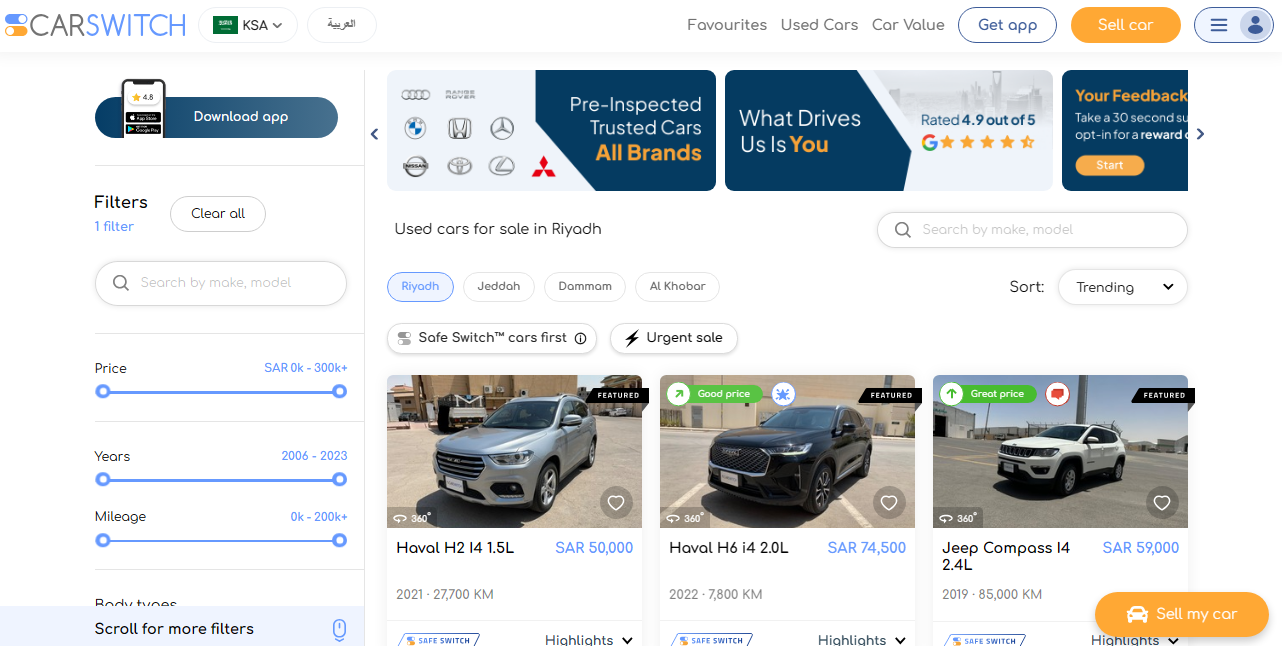Click the Download app button
This screenshot has height=646, width=1282.
point(217,117)
